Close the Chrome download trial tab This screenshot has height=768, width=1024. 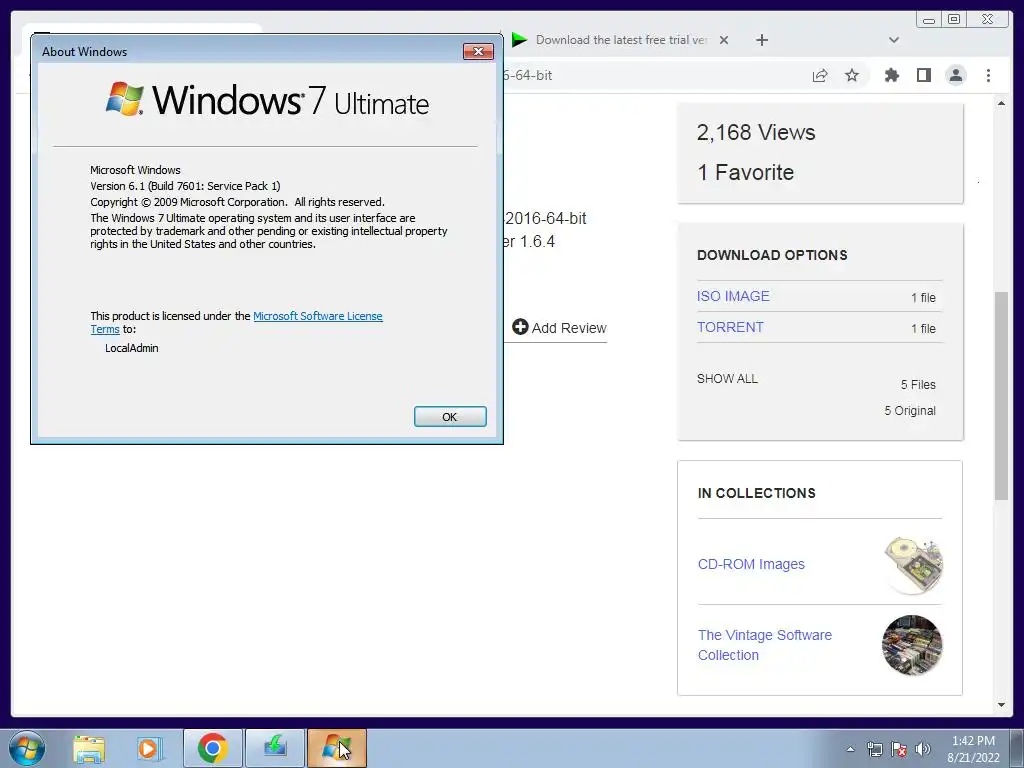click(x=724, y=40)
